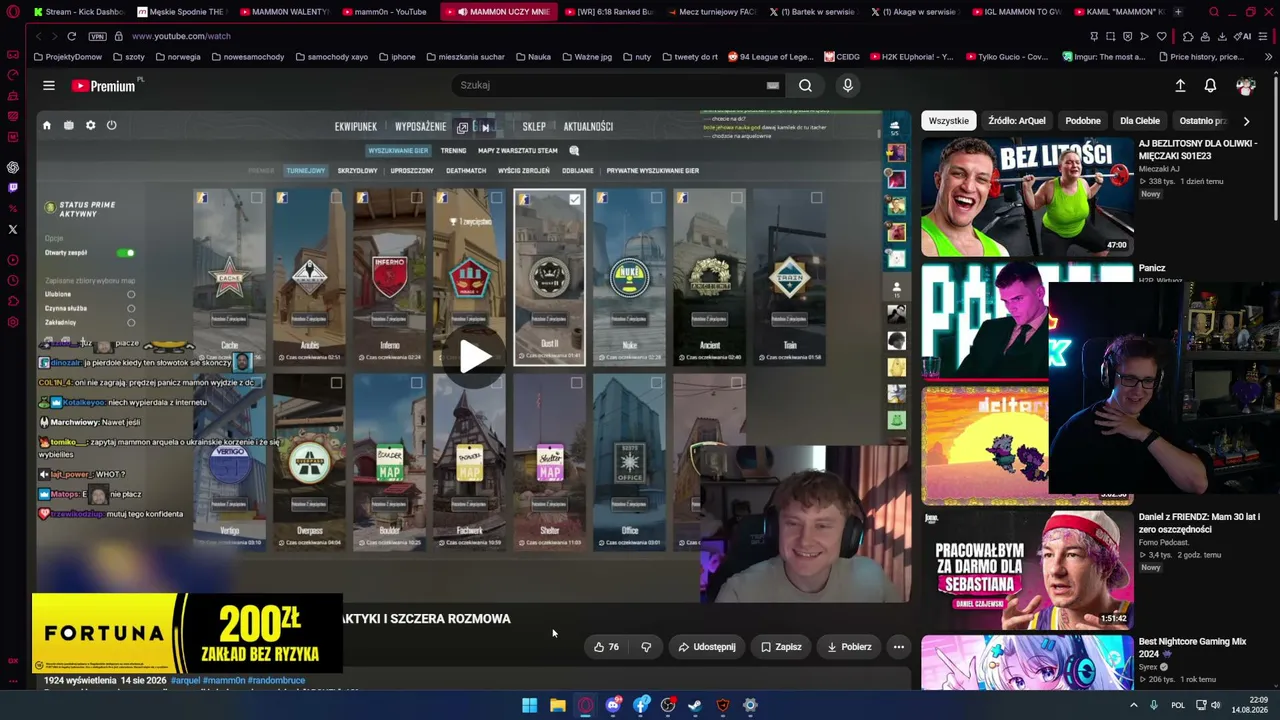Screen dimensions: 1280x720
Task: Open the video's more actions menu
Action: click(898, 647)
